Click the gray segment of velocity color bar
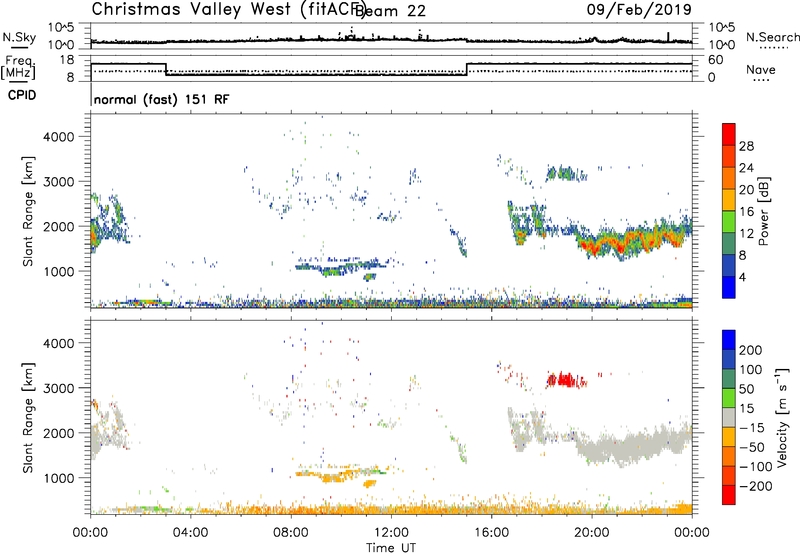 (x=729, y=418)
